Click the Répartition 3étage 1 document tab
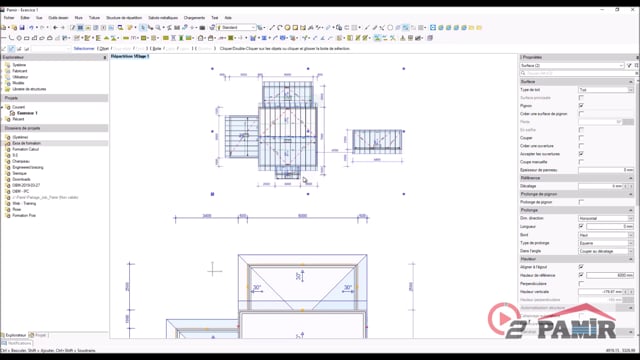 130,56
